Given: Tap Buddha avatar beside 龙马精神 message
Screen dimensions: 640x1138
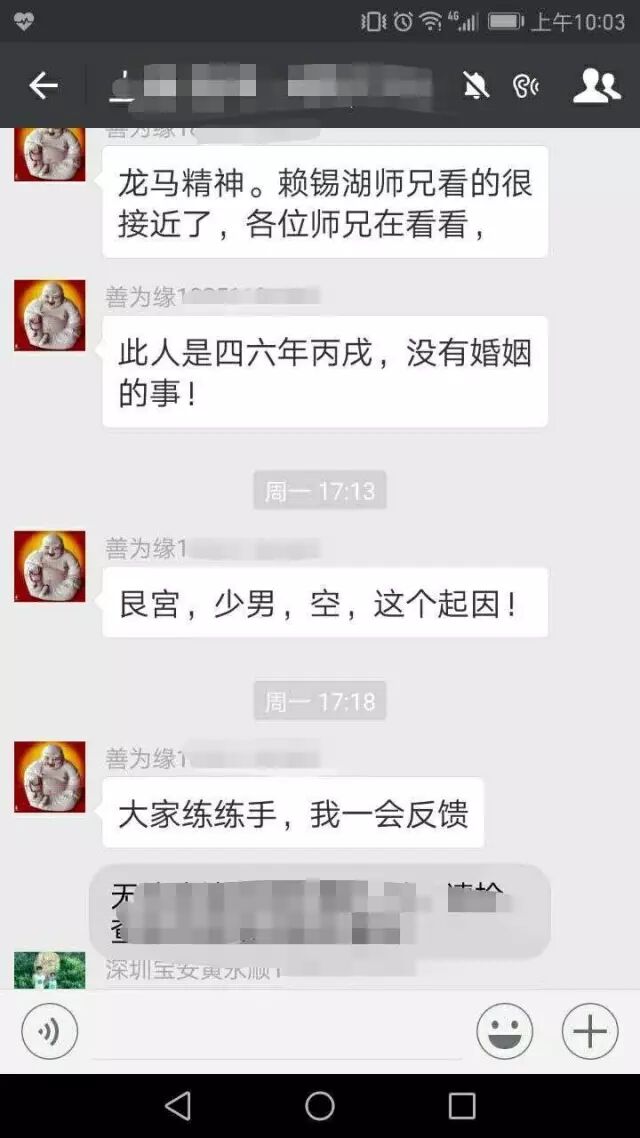Looking at the screenshot, I should [x=49, y=154].
